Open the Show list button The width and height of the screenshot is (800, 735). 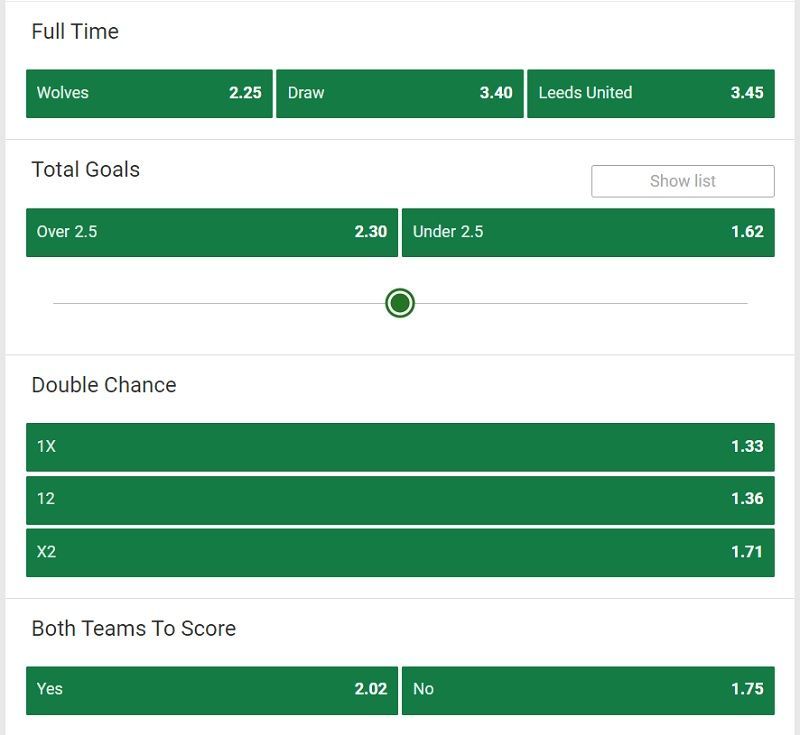tap(683, 181)
